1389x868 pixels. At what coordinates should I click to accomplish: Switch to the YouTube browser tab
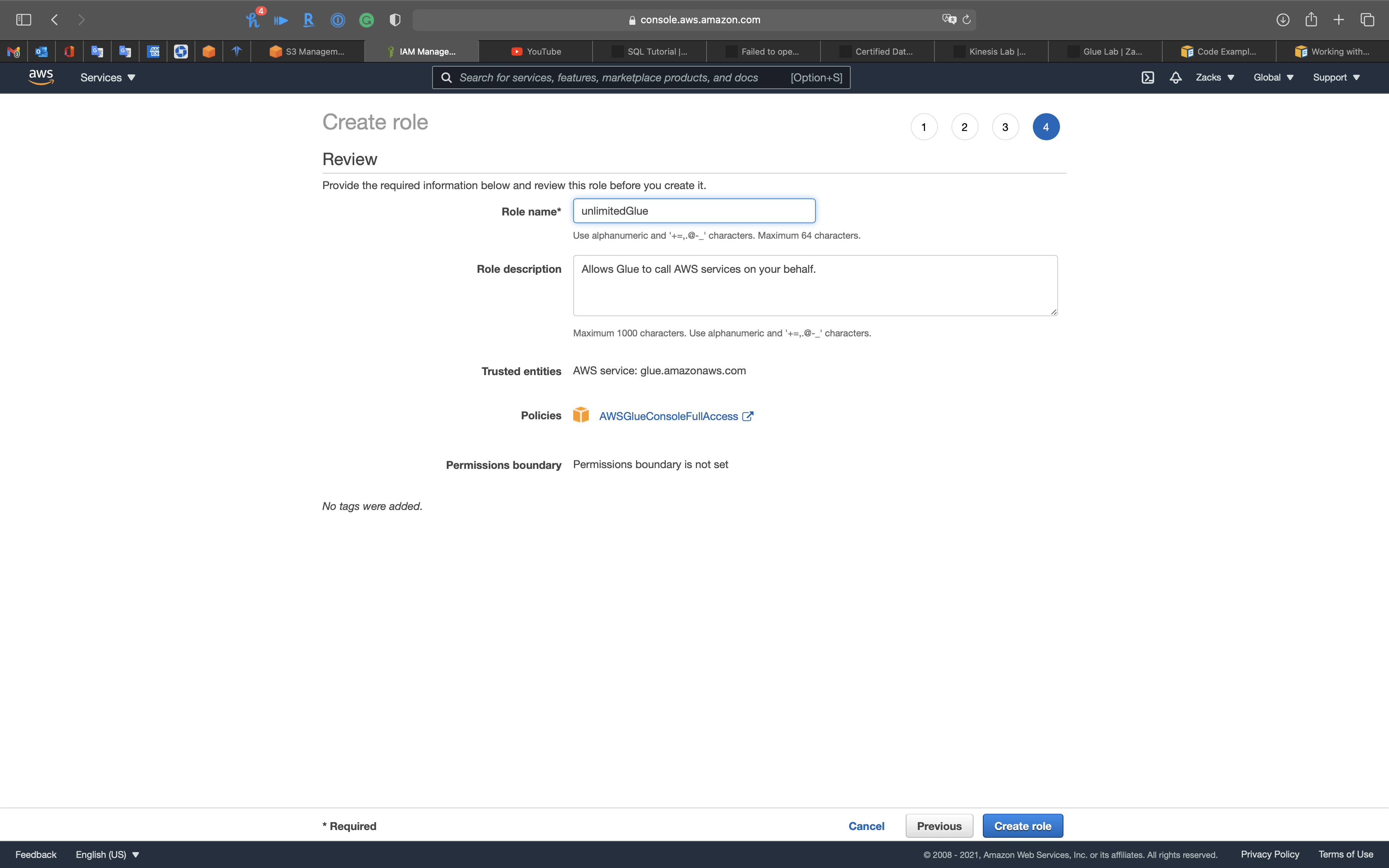pos(536,52)
